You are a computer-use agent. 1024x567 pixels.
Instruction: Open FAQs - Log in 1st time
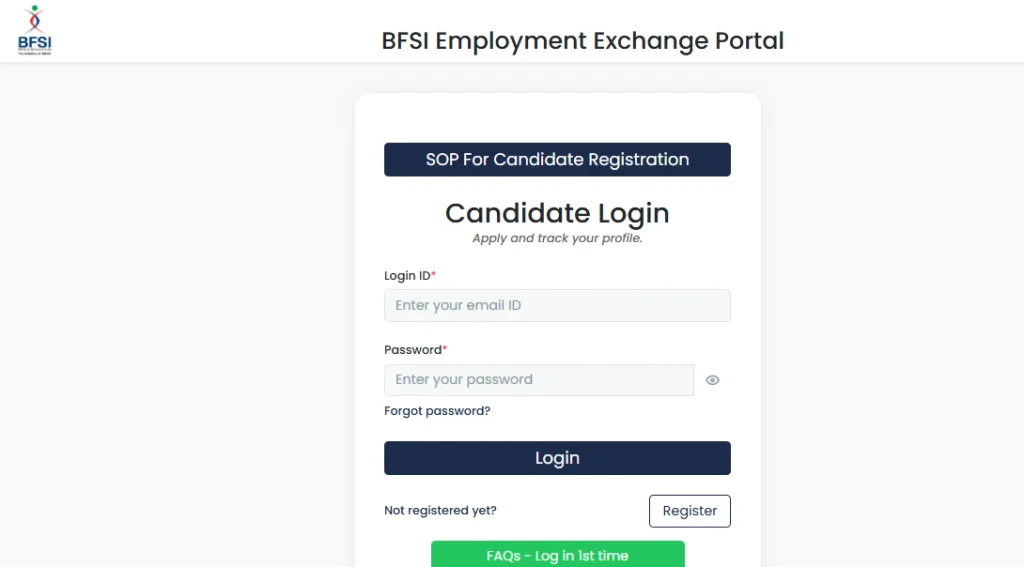click(x=557, y=555)
